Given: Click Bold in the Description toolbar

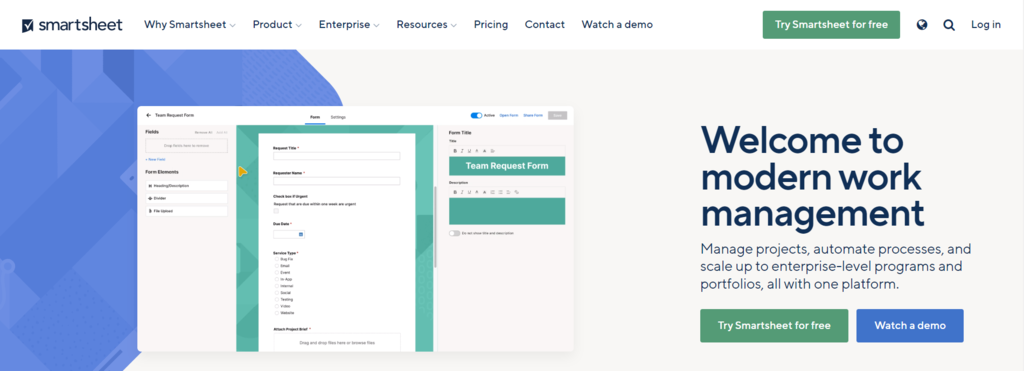Looking at the screenshot, I should pos(455,192).
